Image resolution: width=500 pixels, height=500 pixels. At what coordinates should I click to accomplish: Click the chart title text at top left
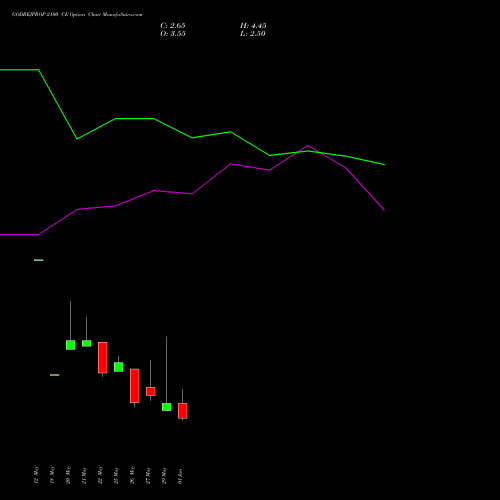coord(77,15)
